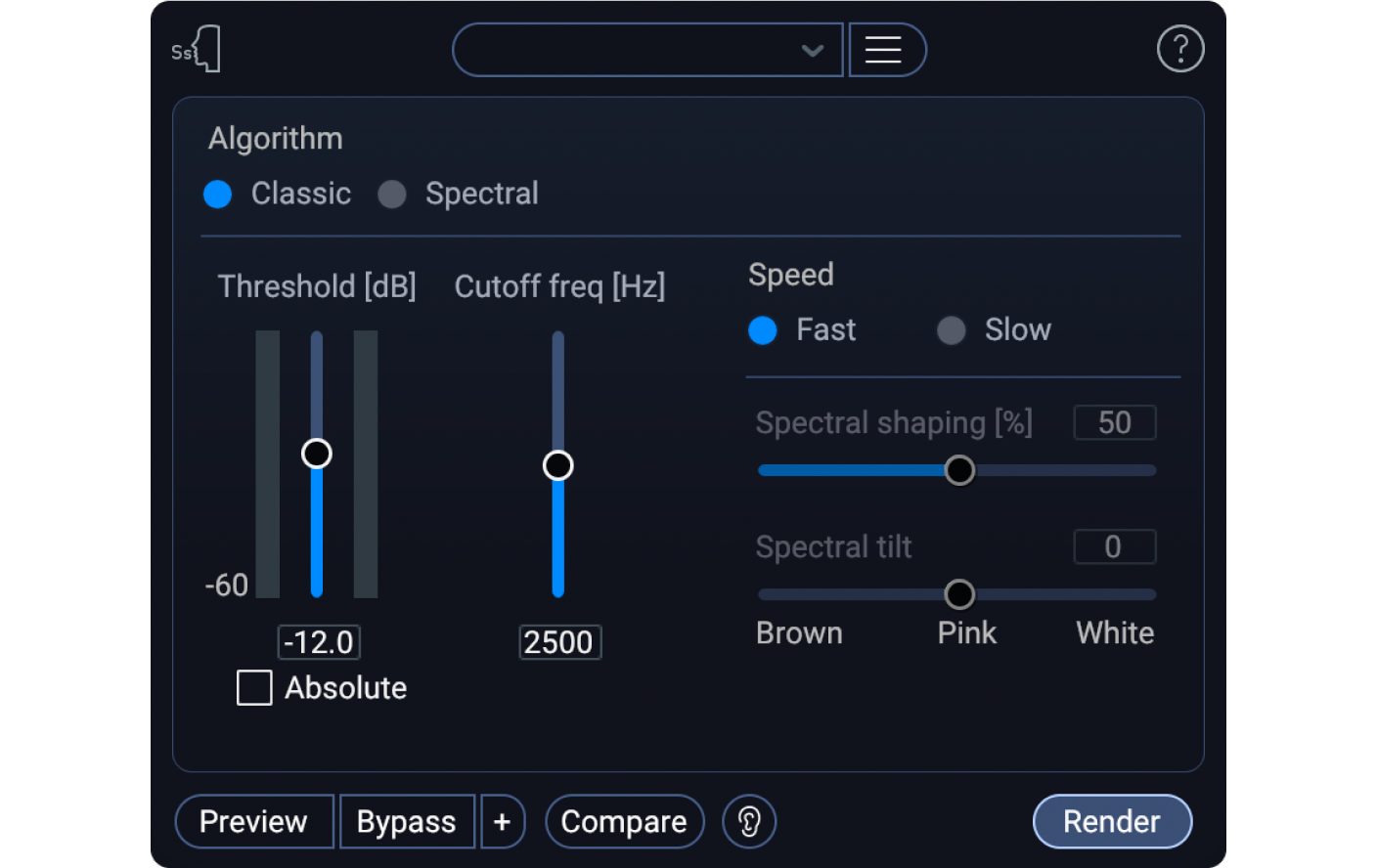Expand the preset dropdown chevron
Image resolution: width=1377 pixels, height=868 pixels.
click(x=812, y=50)
